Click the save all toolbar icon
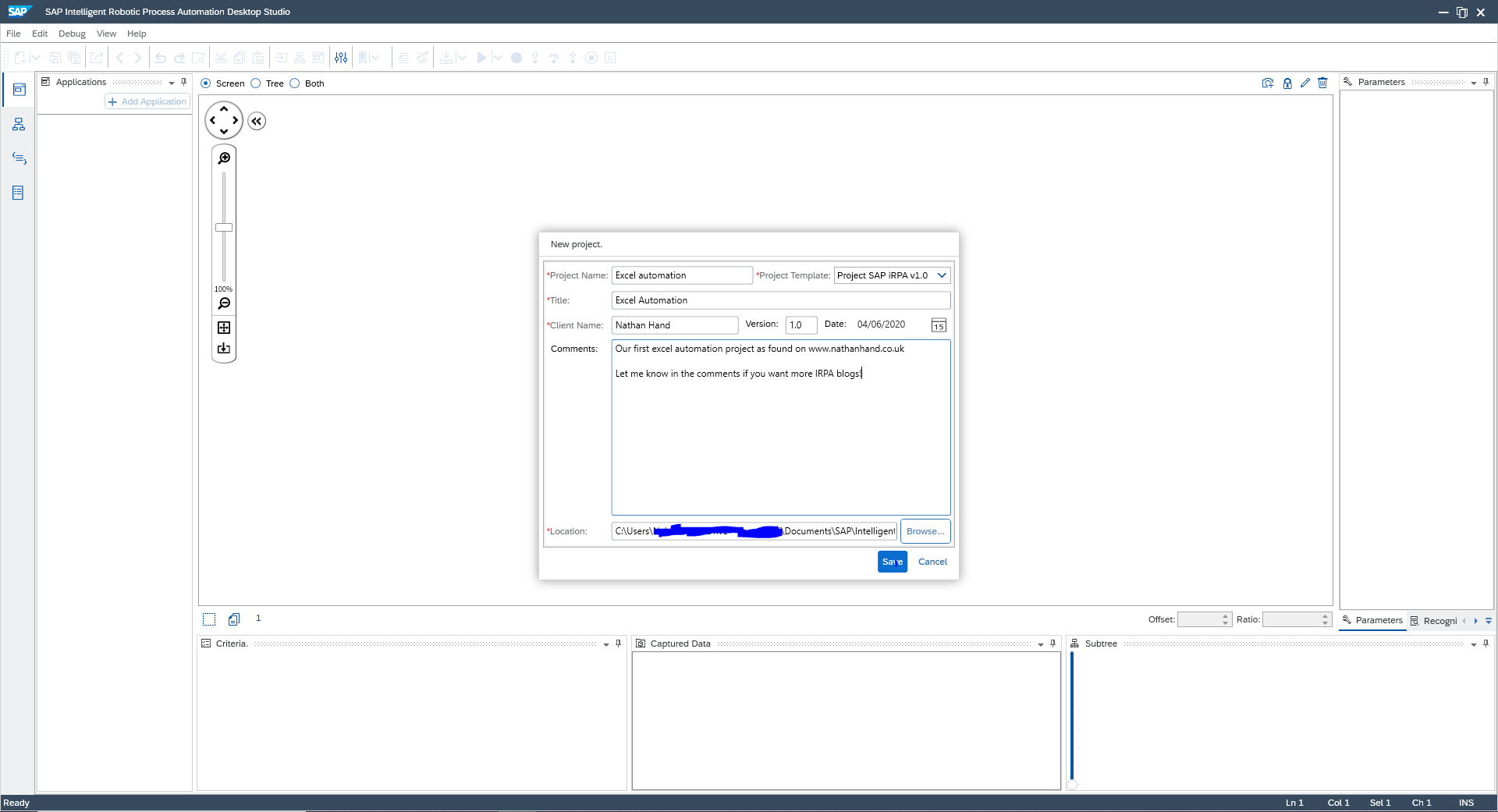1498x812 pixels. coord(74,58)
